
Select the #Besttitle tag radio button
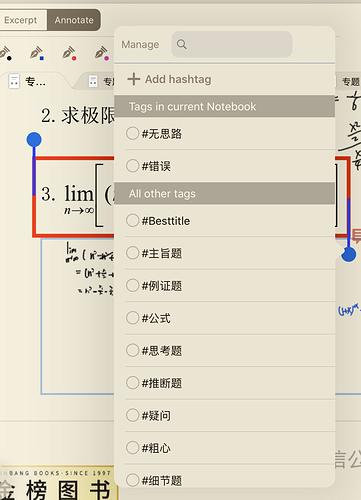click(132, 220)
